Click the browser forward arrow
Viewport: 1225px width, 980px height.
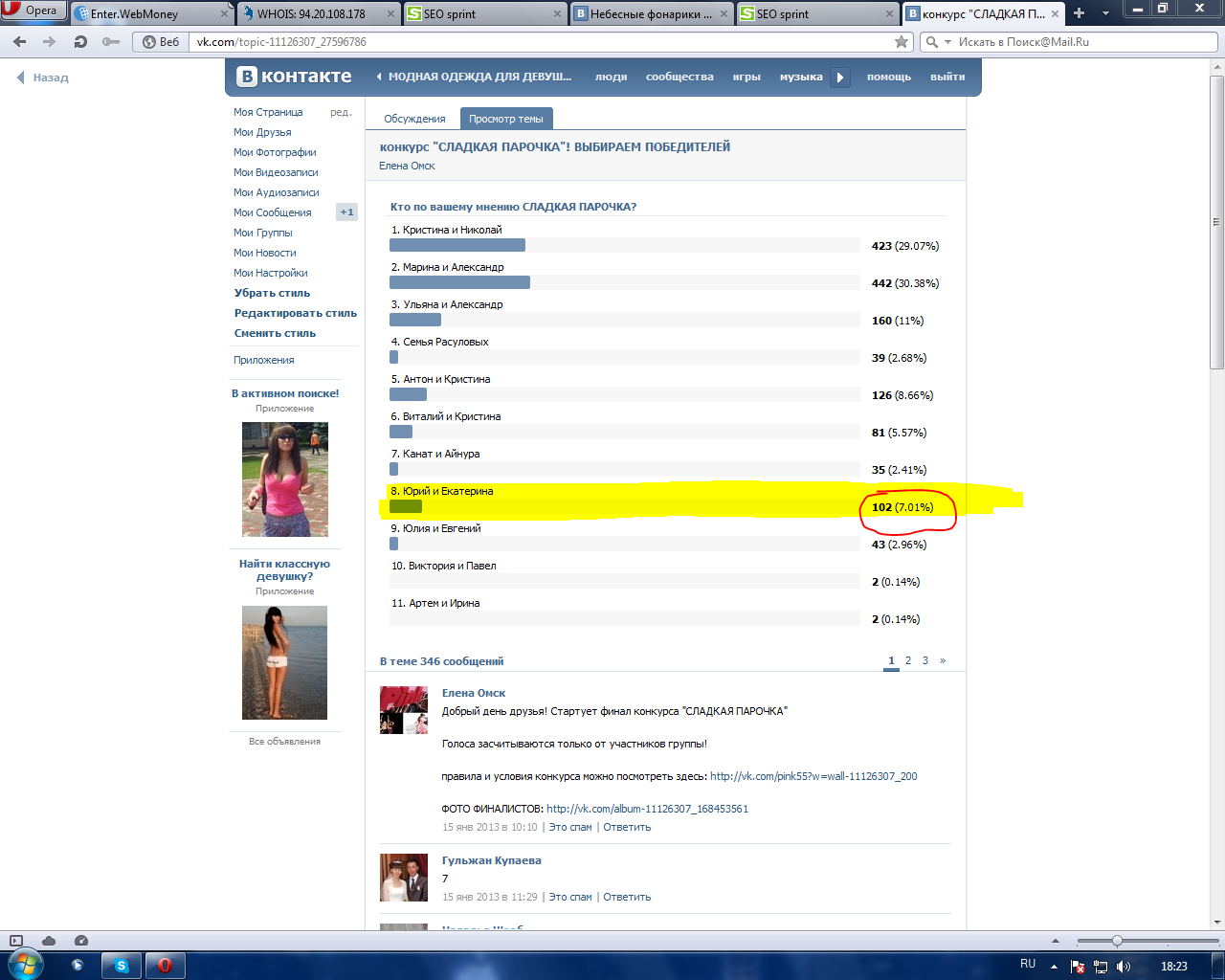pos(50,42)
